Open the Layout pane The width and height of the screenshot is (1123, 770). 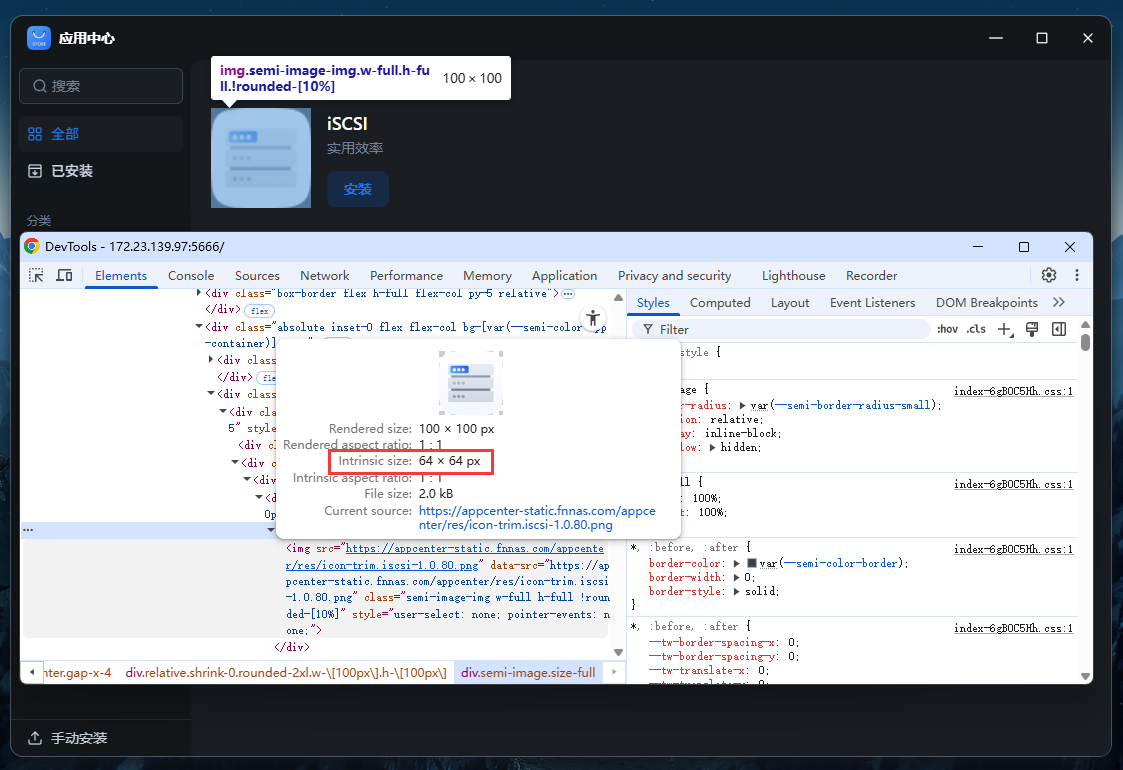[x=790, y=303]
